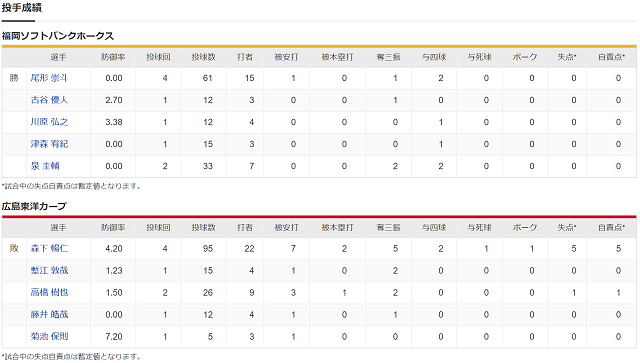Viewport: 640px width, 363px height.
Task: Open player link 尾形 崇斗
Action: click(49, 78)
